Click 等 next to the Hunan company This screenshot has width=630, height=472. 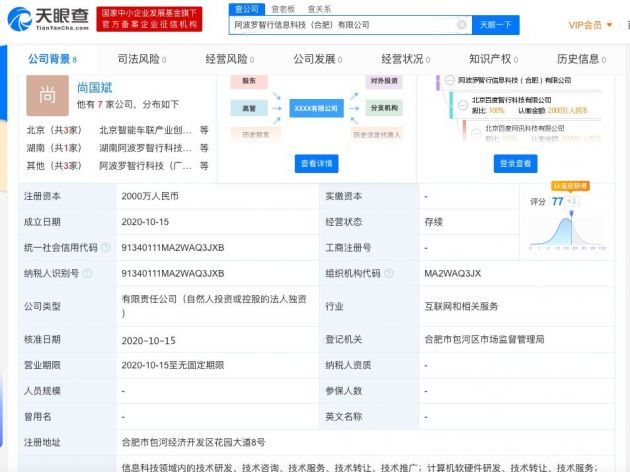204,148
